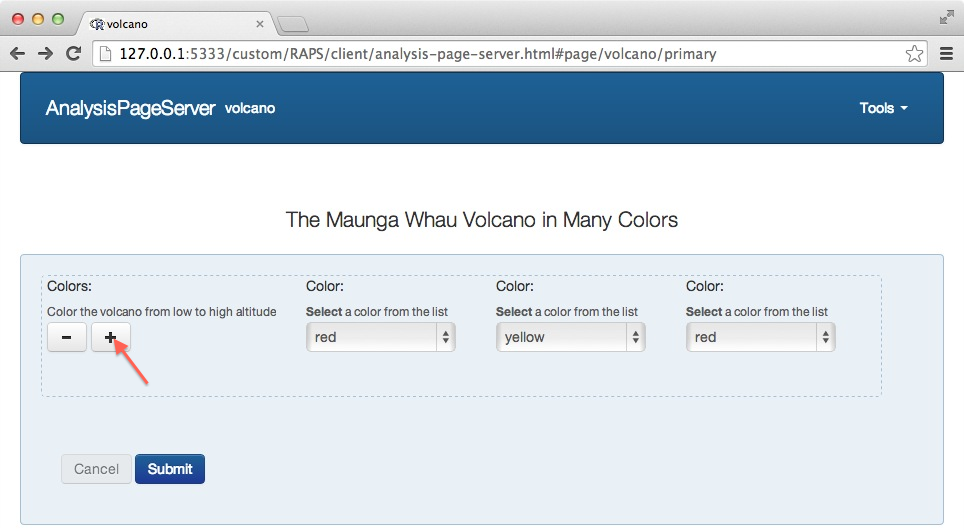Viewport: 964px width, 532px height.
Task: Open the rightmost Color dropdown set to red
Action: pyautogui.click(x=760, y=338)
